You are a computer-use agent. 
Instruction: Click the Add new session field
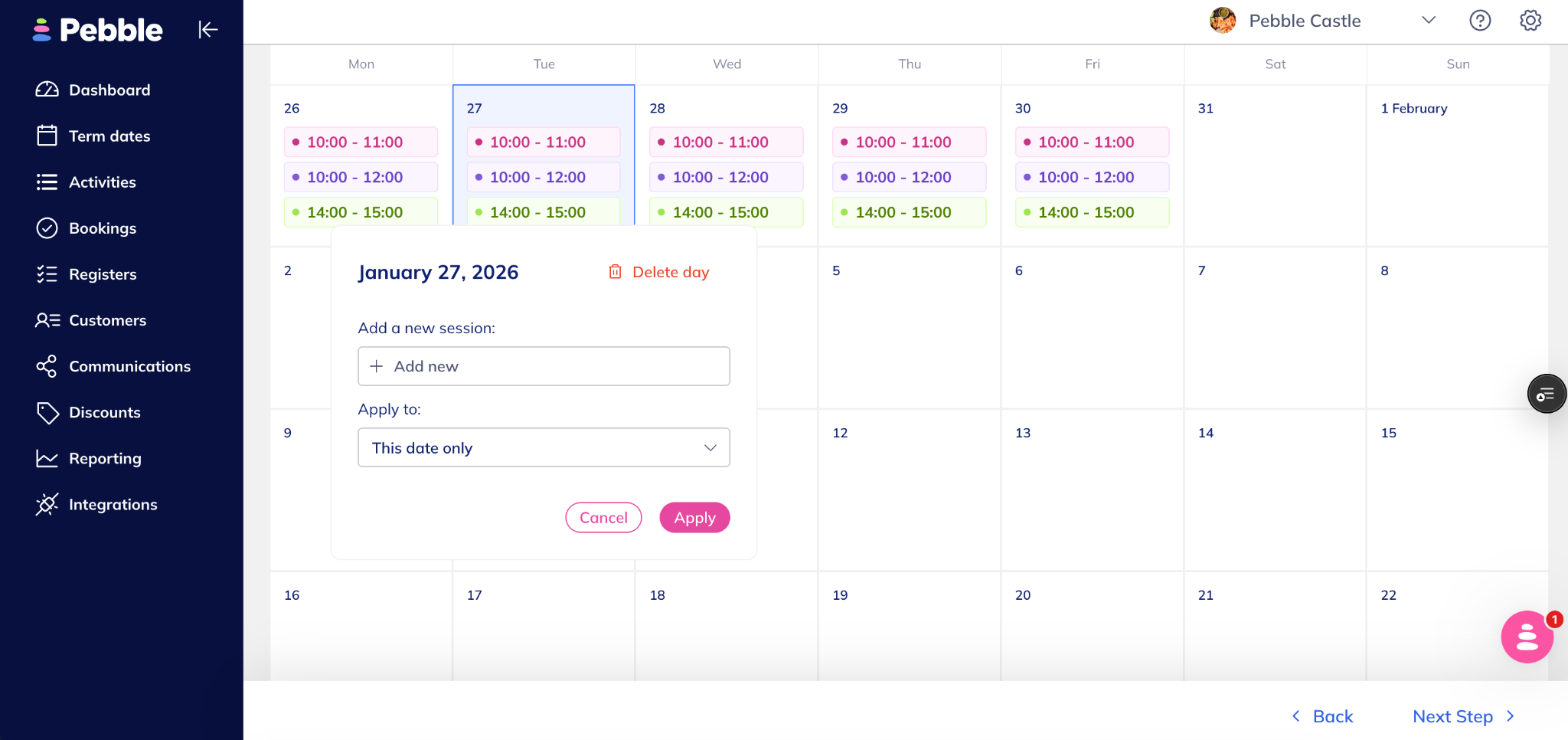pyautogui.click(x=544, y=366)
